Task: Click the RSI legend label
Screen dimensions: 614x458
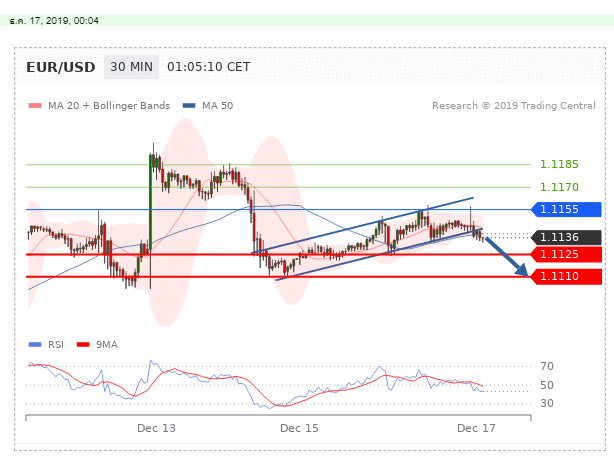Action: point(56,344)
